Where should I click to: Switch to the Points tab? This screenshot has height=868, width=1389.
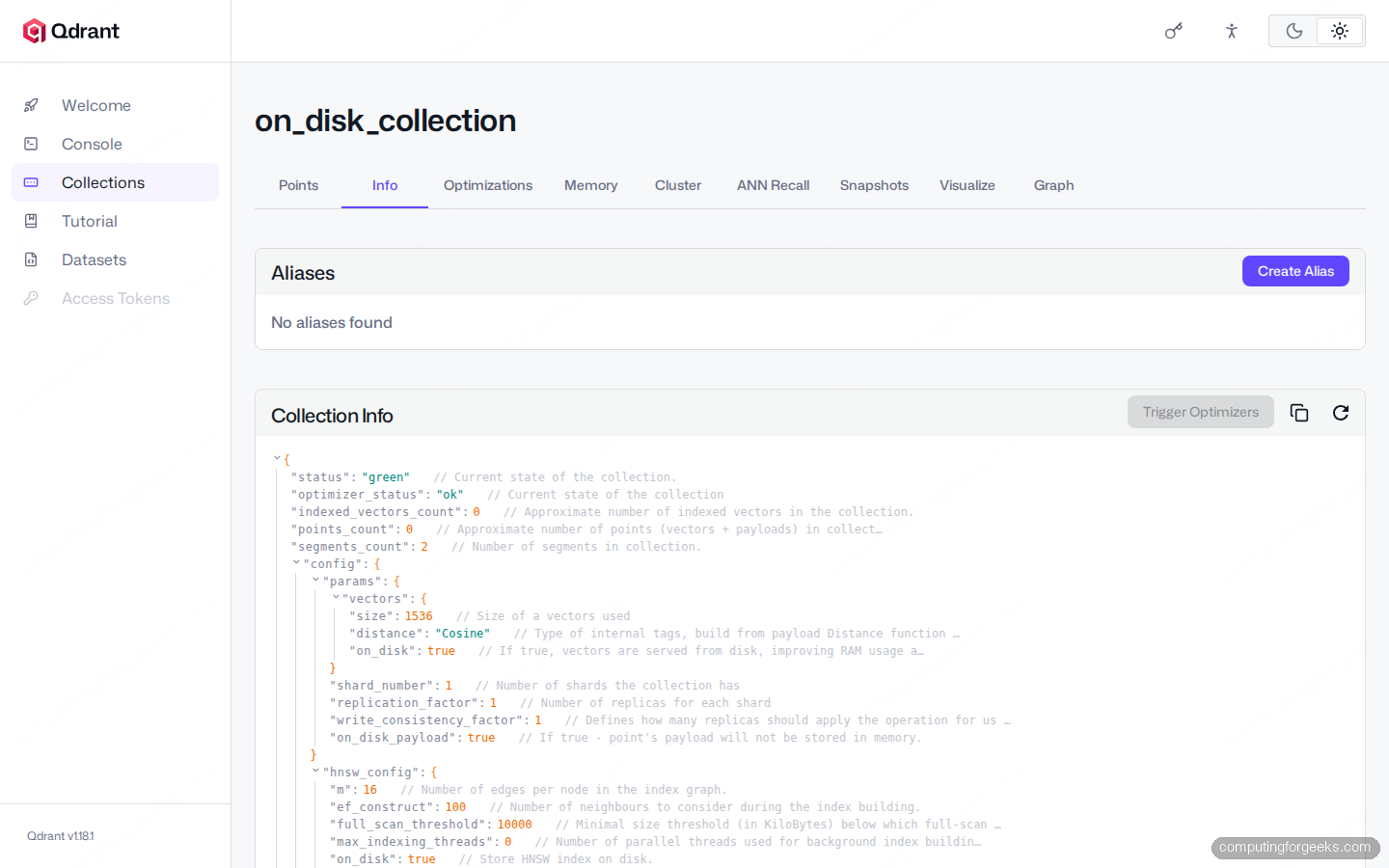[x=298, y=185]
